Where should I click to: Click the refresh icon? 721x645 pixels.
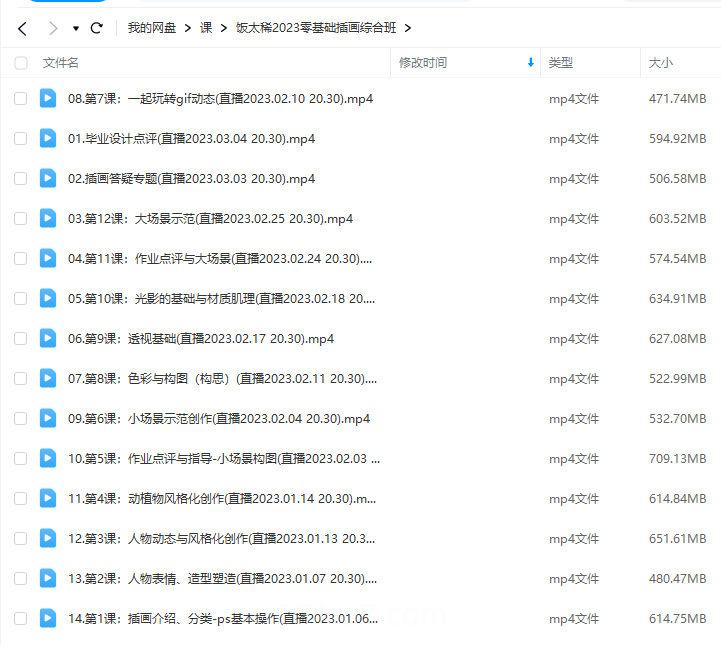coord(97,28)
